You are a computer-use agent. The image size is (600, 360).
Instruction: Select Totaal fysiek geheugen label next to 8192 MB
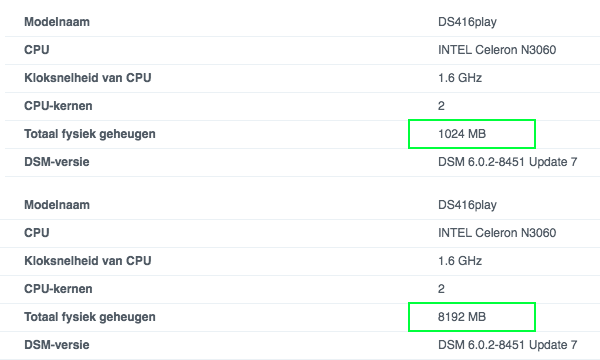[90, 317]
